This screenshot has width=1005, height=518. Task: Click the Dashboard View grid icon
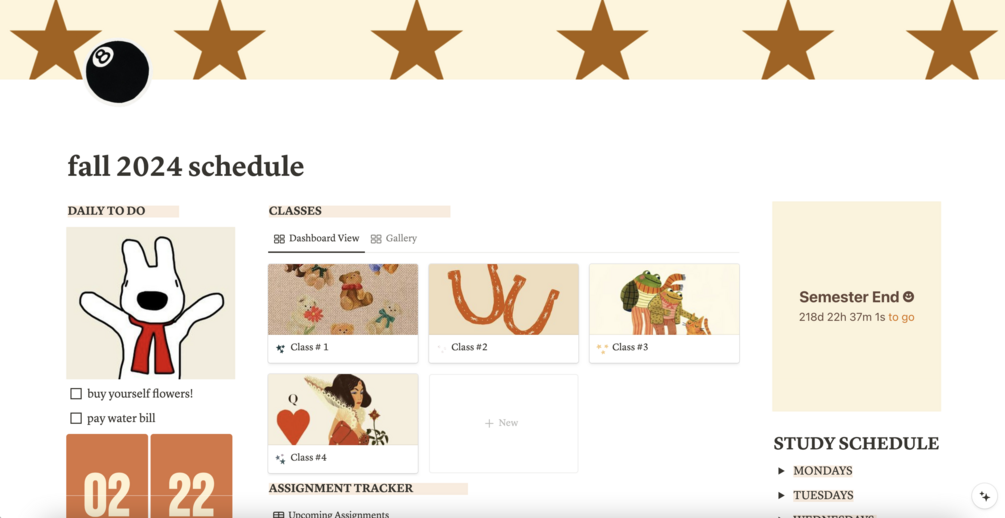pyautogui.click(x=279, y=239)
